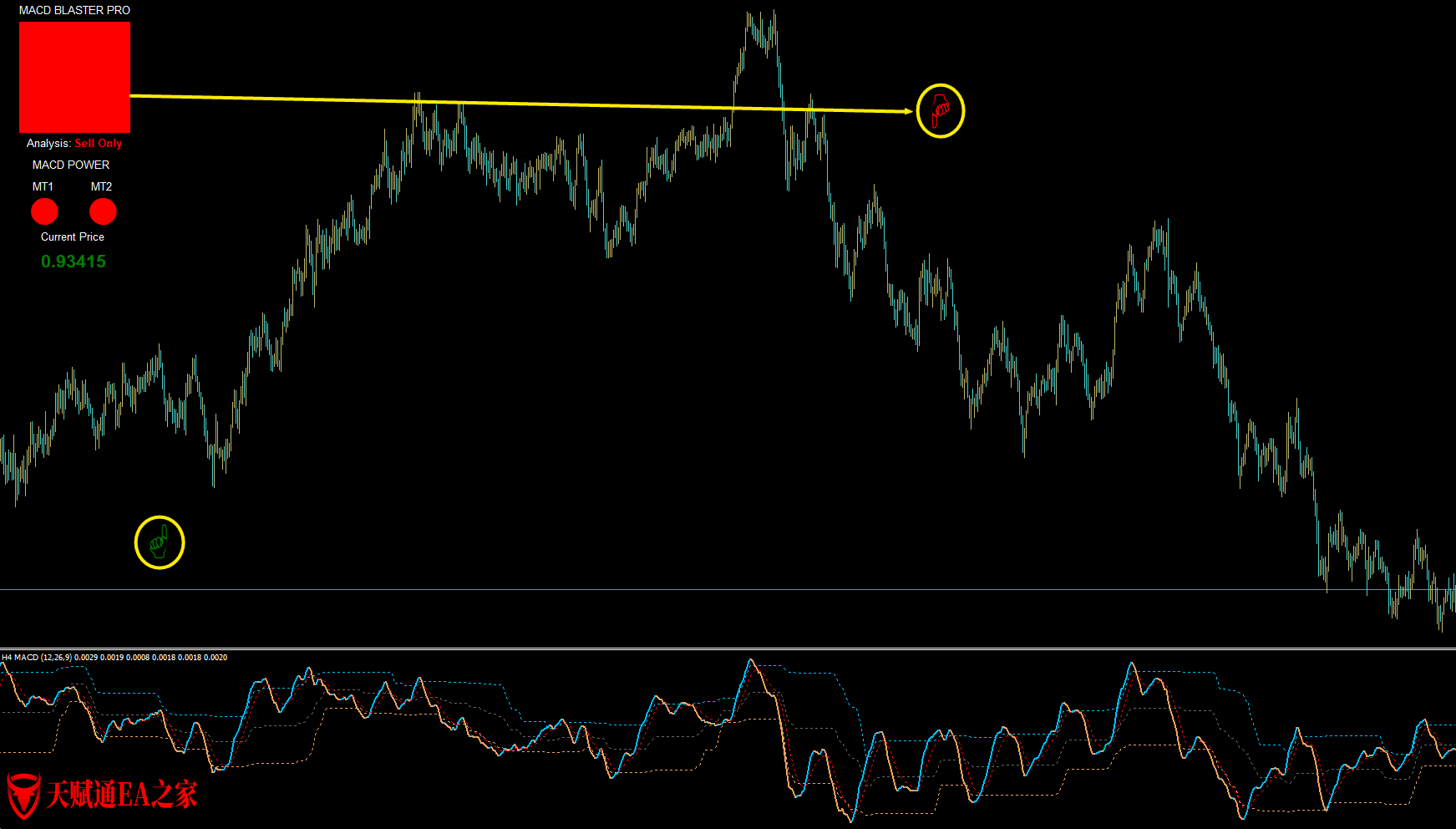This screenshot has height=829, width=1456.
Task: Select the MACD BLASTER PRO title text
Action: (x=74, y=10)
